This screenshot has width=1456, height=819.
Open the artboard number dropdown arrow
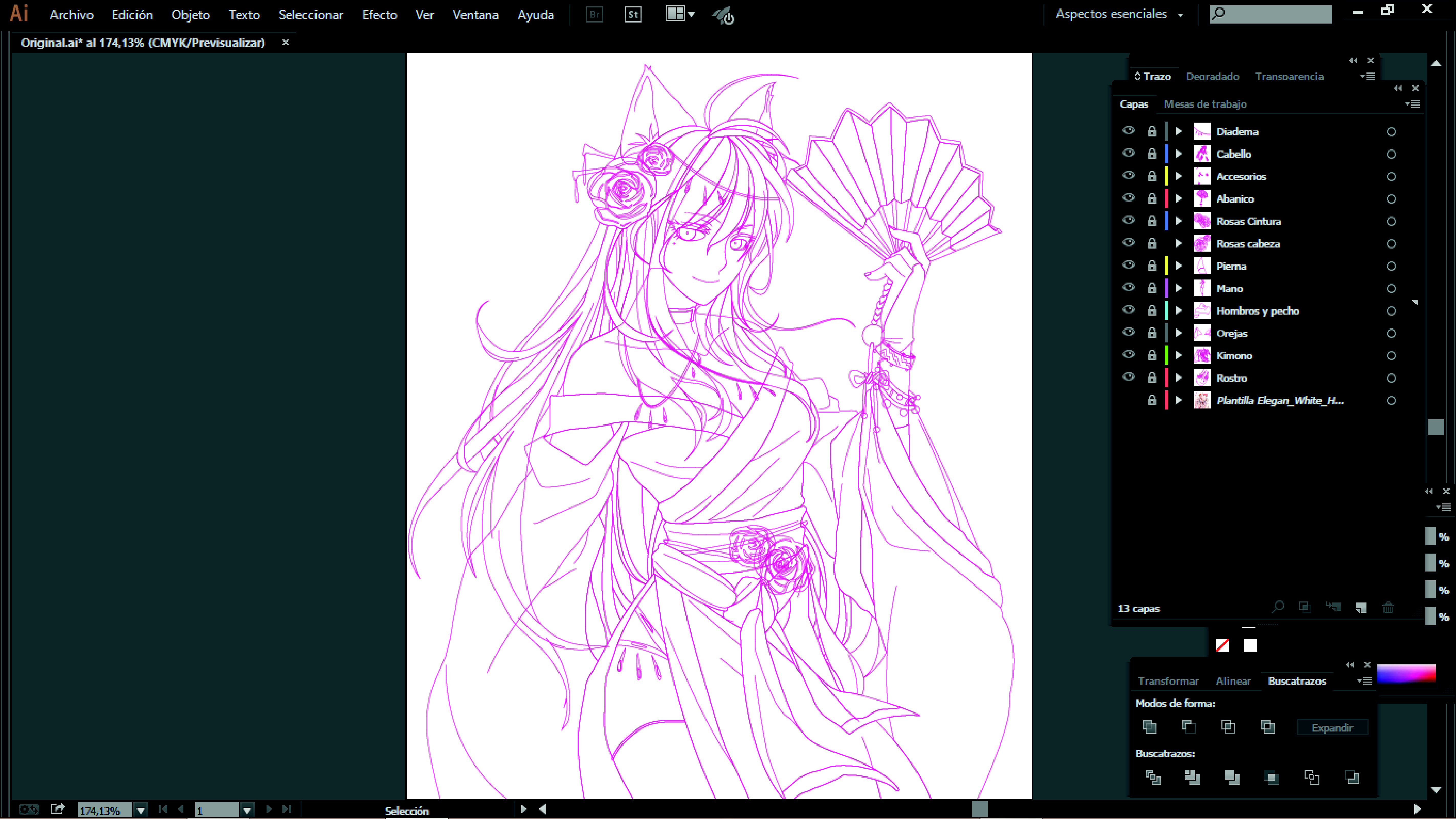pos(247,810)
